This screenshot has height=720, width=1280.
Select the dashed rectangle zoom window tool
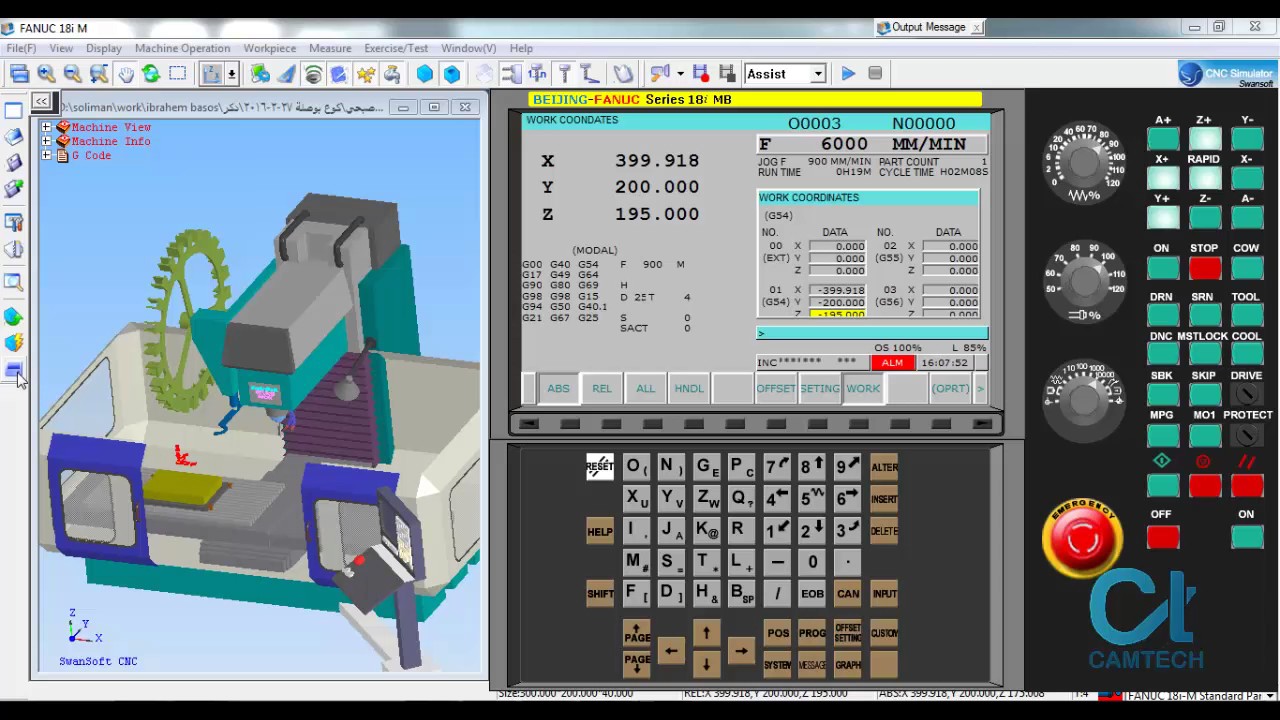coord(178,74)
